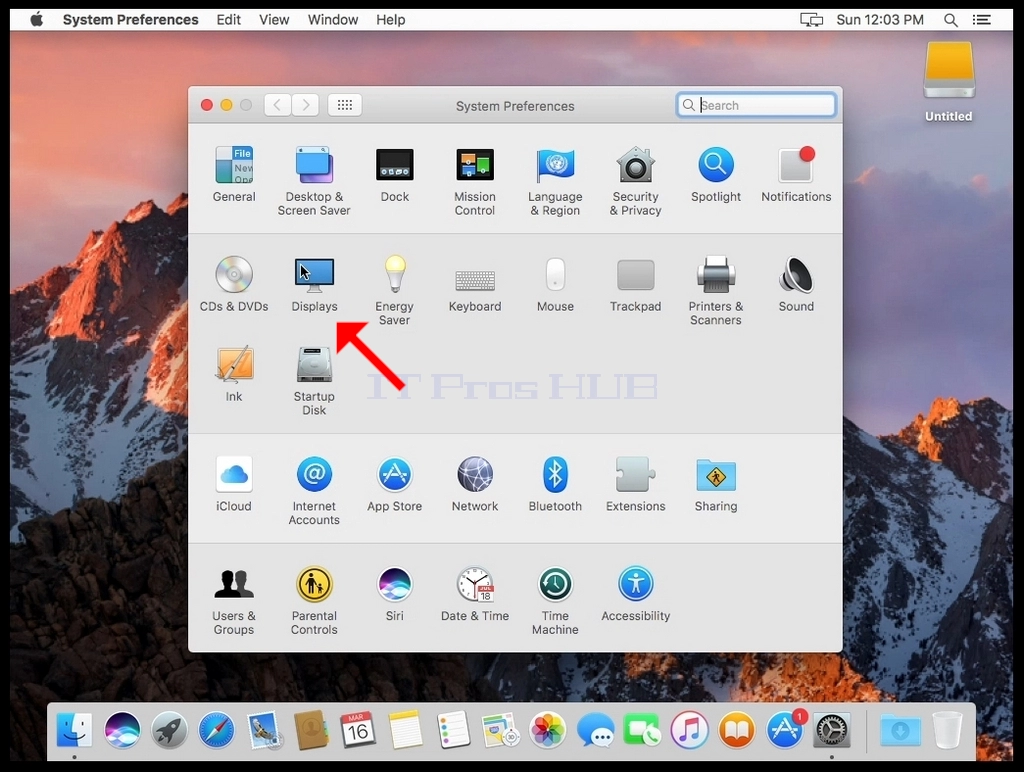Image resolution: width=1024 pixels, height=772 pixels.
Task: Open Finder from the Dock
Action: [x=74, y=730]
